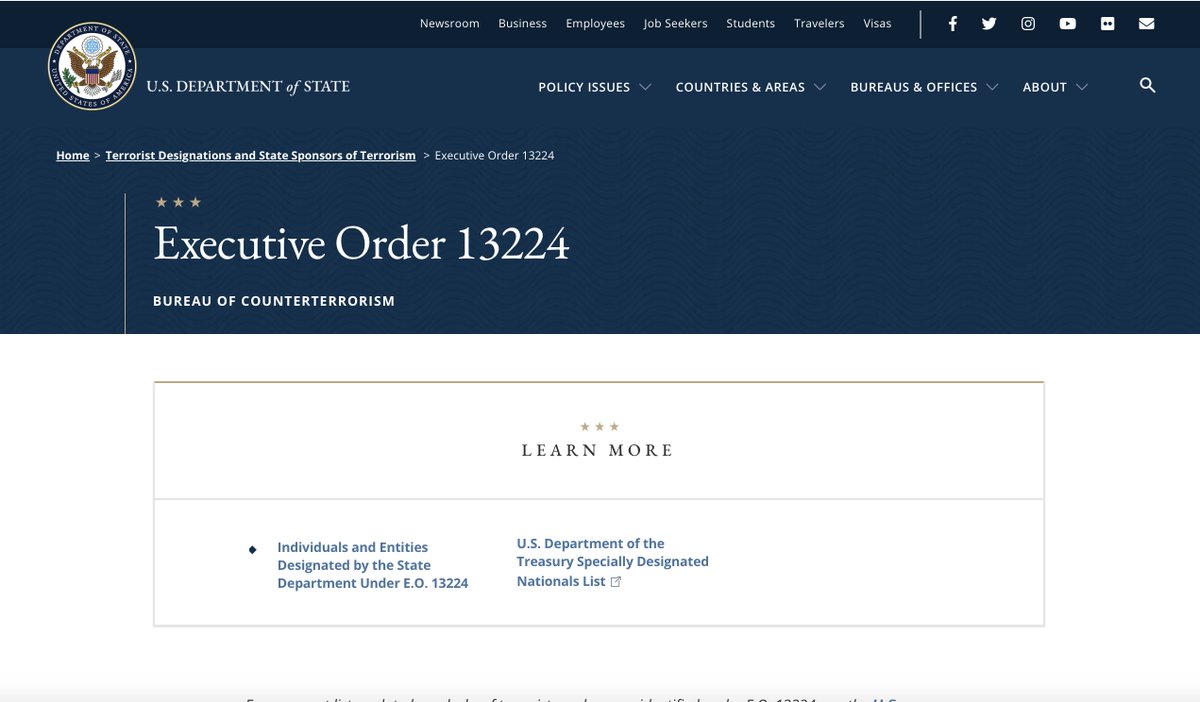Open the Business link
Viewport: 1200px width, 702px height.
point(522,23)
